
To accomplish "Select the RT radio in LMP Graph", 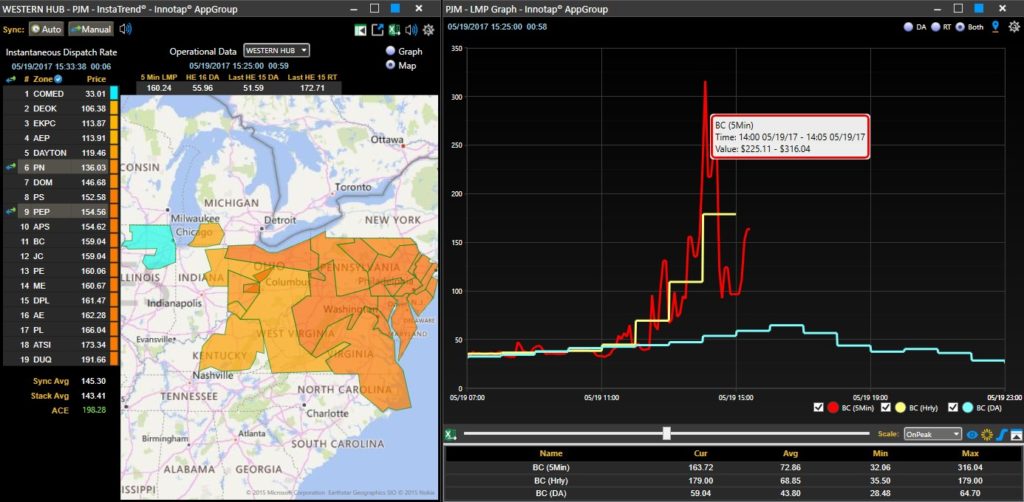I will 936,27.
